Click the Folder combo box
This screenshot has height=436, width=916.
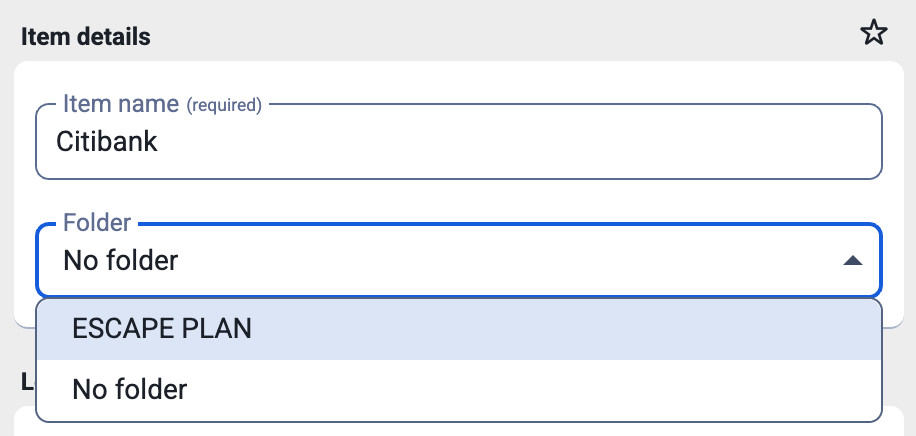(459, 261)
